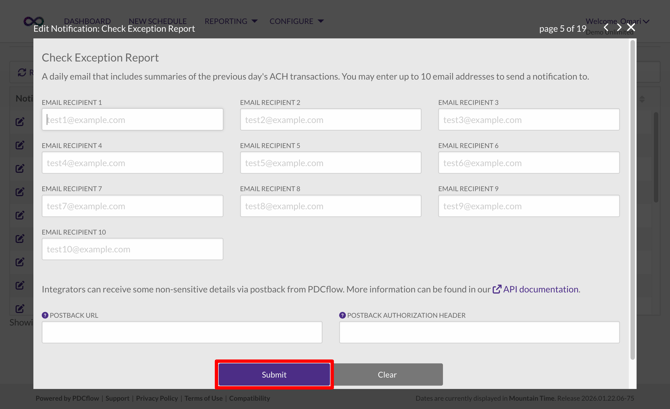The image size is (670, 409).
Task: Open the Privacy Policy footer link
Action: tap(157, 398)
